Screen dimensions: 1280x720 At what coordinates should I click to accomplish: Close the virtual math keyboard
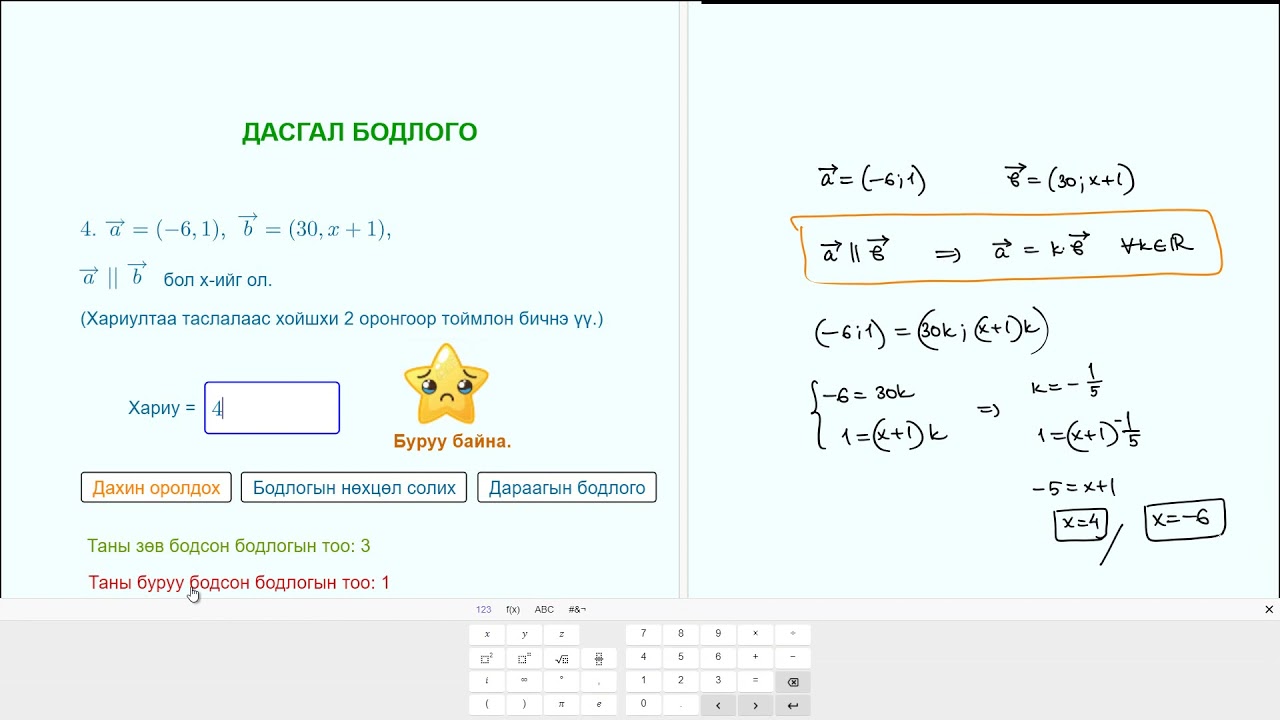[x=1269, y=609]
